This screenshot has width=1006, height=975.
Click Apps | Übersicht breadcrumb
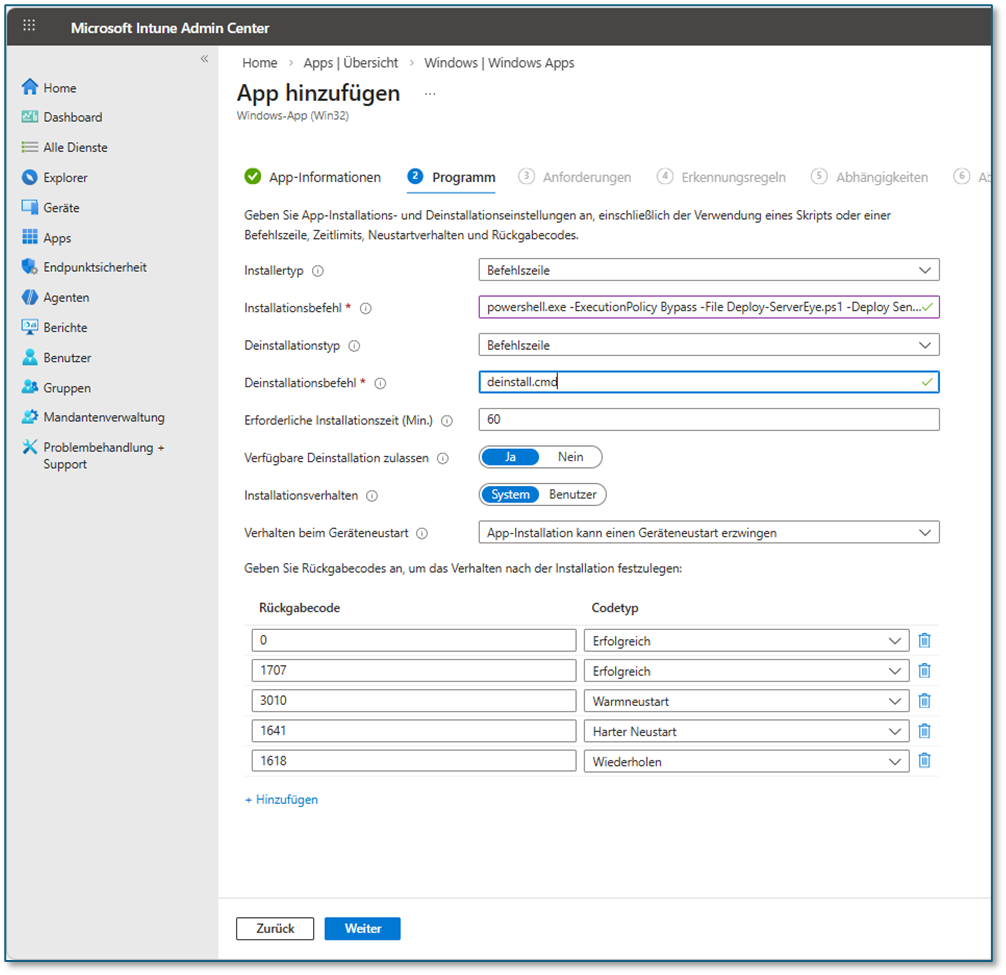(x=350, y=63)
